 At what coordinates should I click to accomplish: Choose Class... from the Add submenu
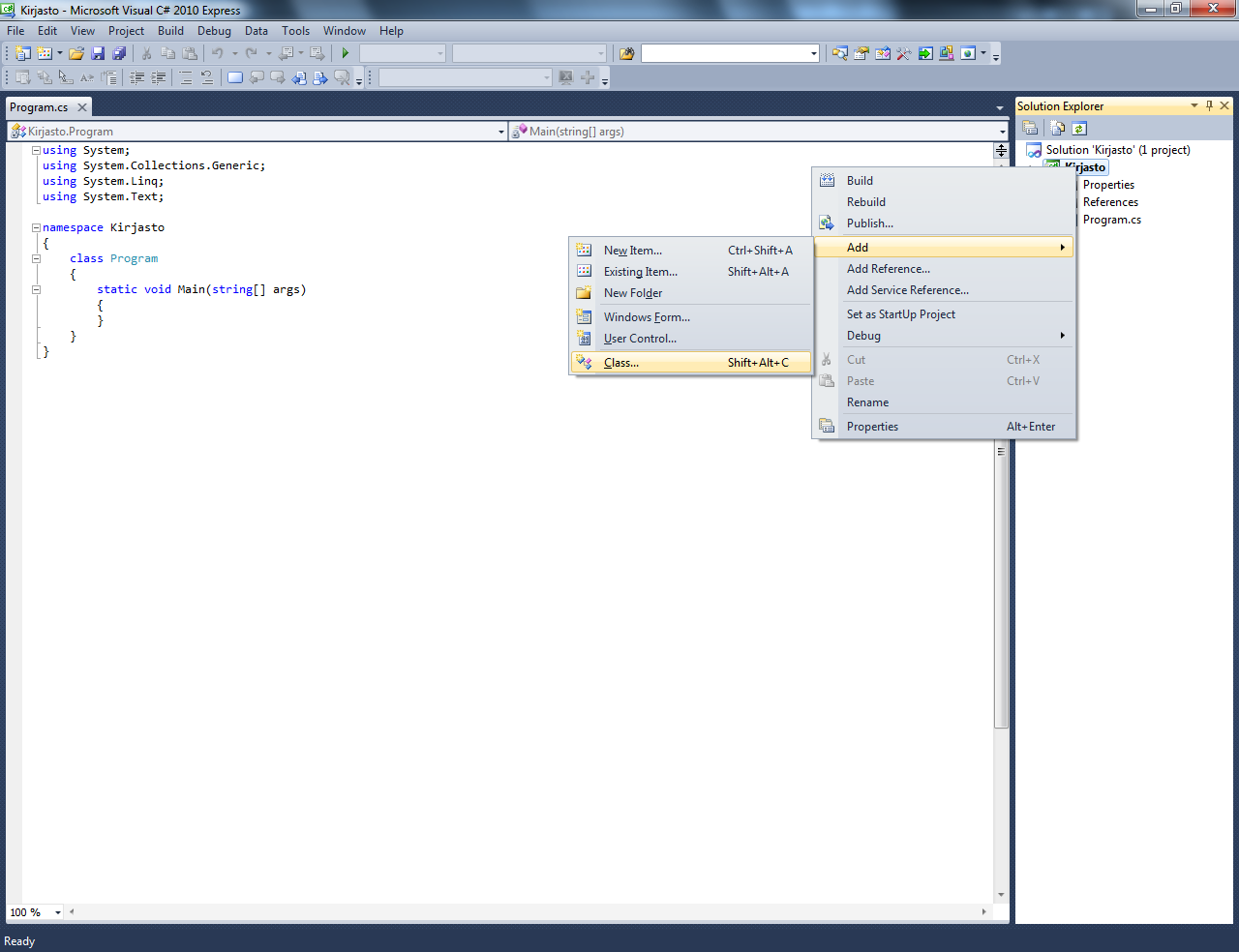click(691, 363)
